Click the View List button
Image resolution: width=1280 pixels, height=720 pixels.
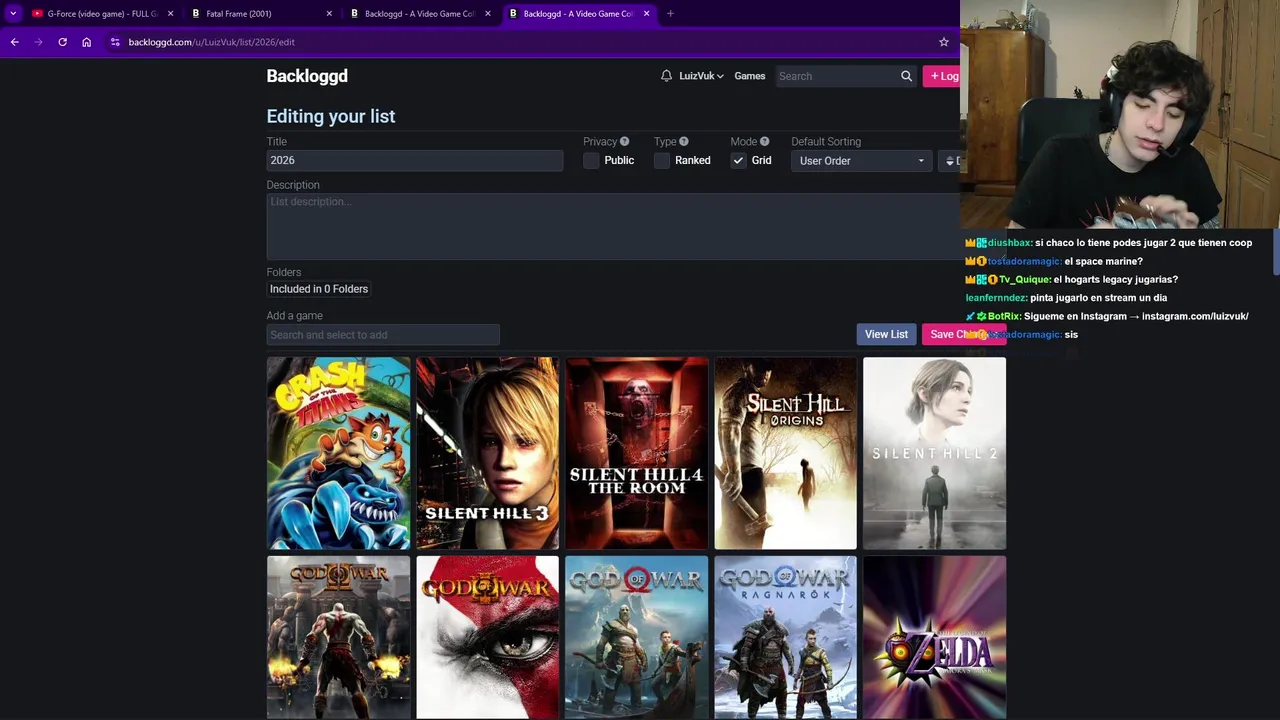pyautogui.click(x=886, y=334)
